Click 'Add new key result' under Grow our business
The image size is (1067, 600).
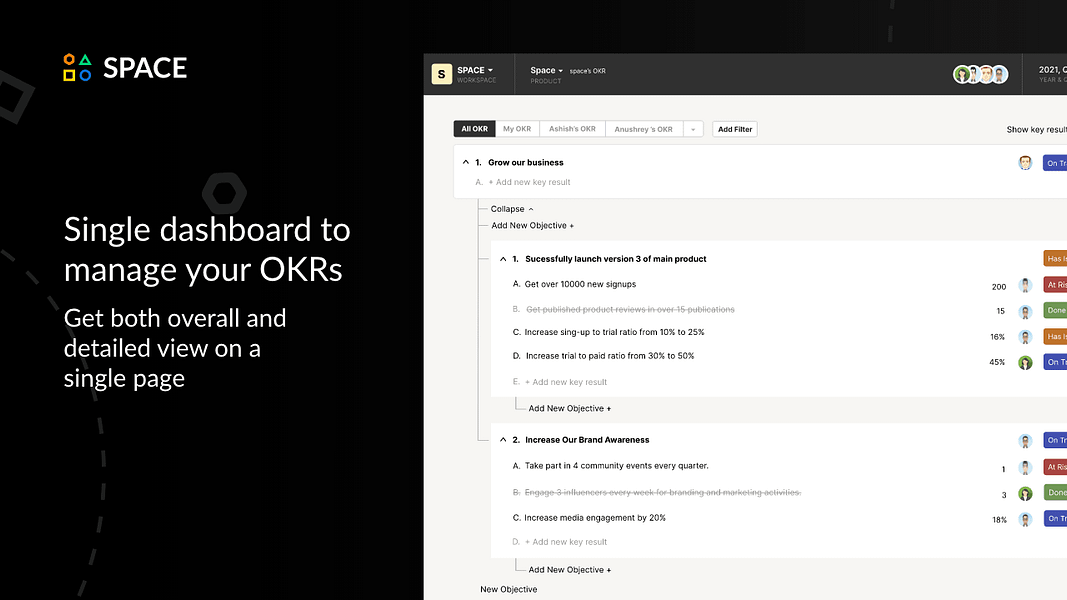[531, 182]
